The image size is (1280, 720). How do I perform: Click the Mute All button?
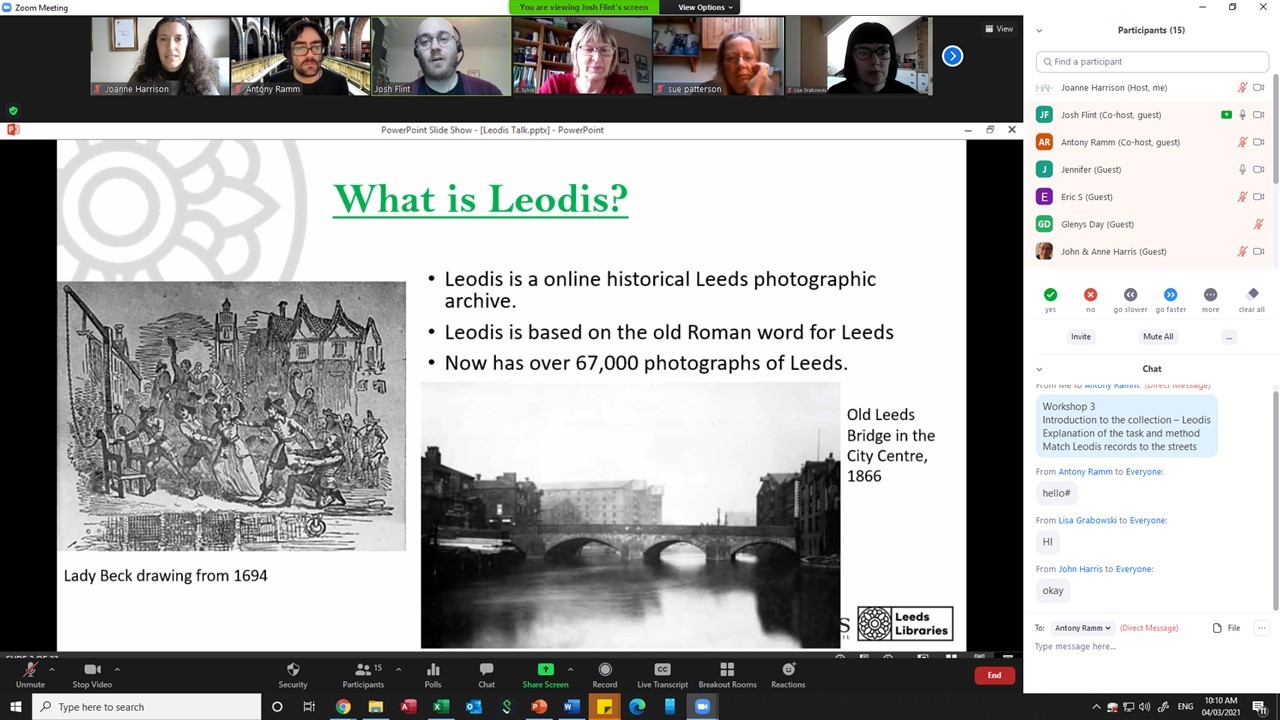tap(1158, 337)
